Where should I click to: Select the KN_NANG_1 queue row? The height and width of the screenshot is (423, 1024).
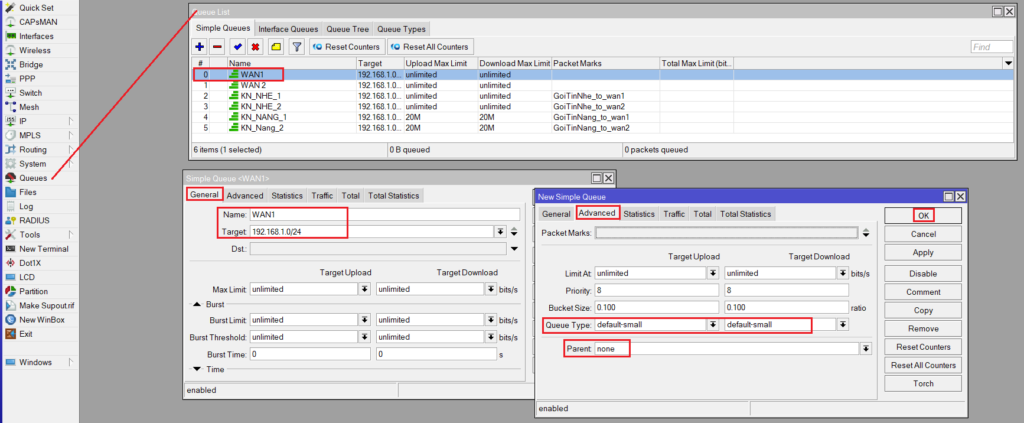coord(262,117)
